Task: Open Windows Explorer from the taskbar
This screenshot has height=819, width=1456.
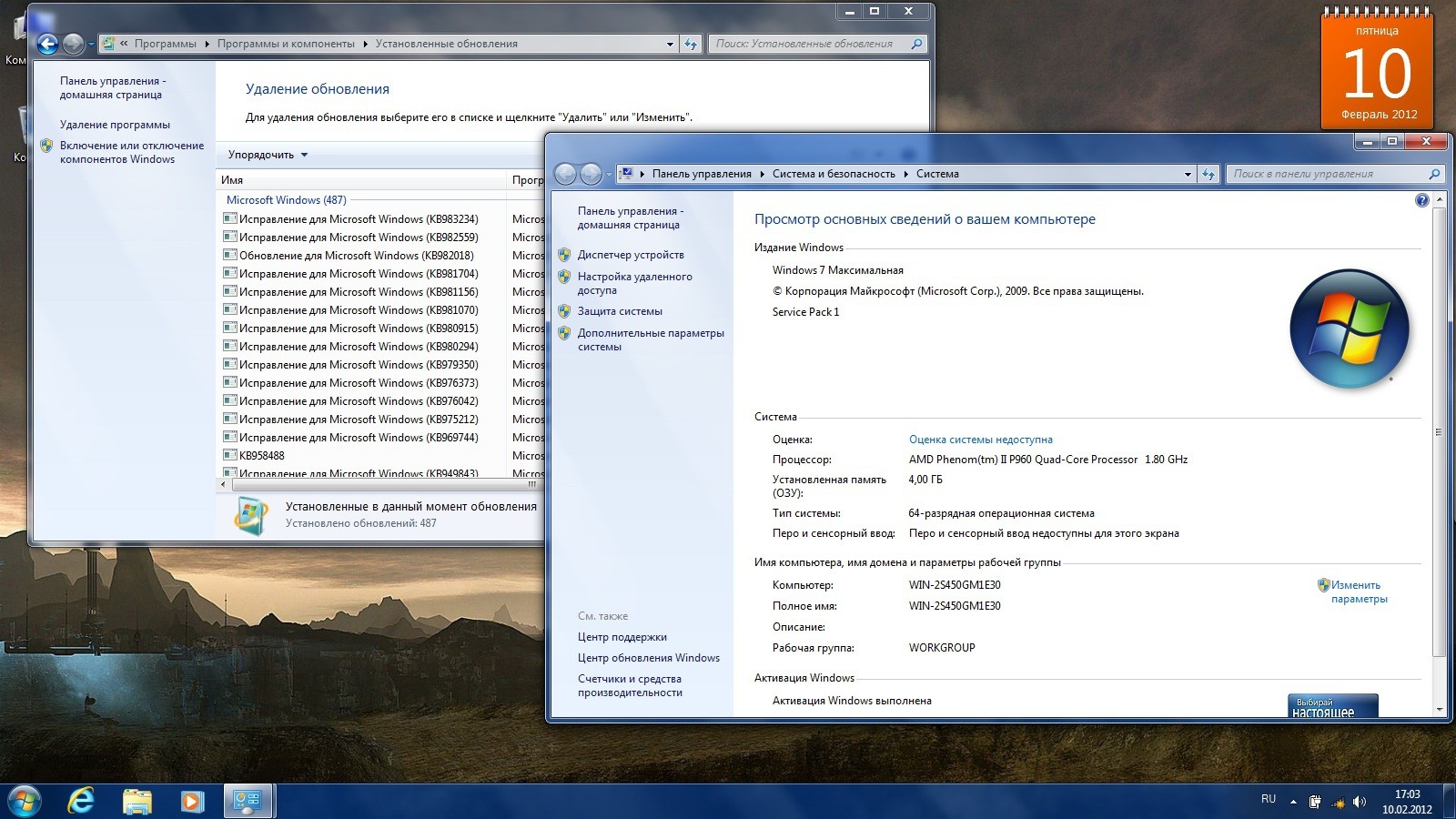Action: pyautogui.click(x=137, y=801)
